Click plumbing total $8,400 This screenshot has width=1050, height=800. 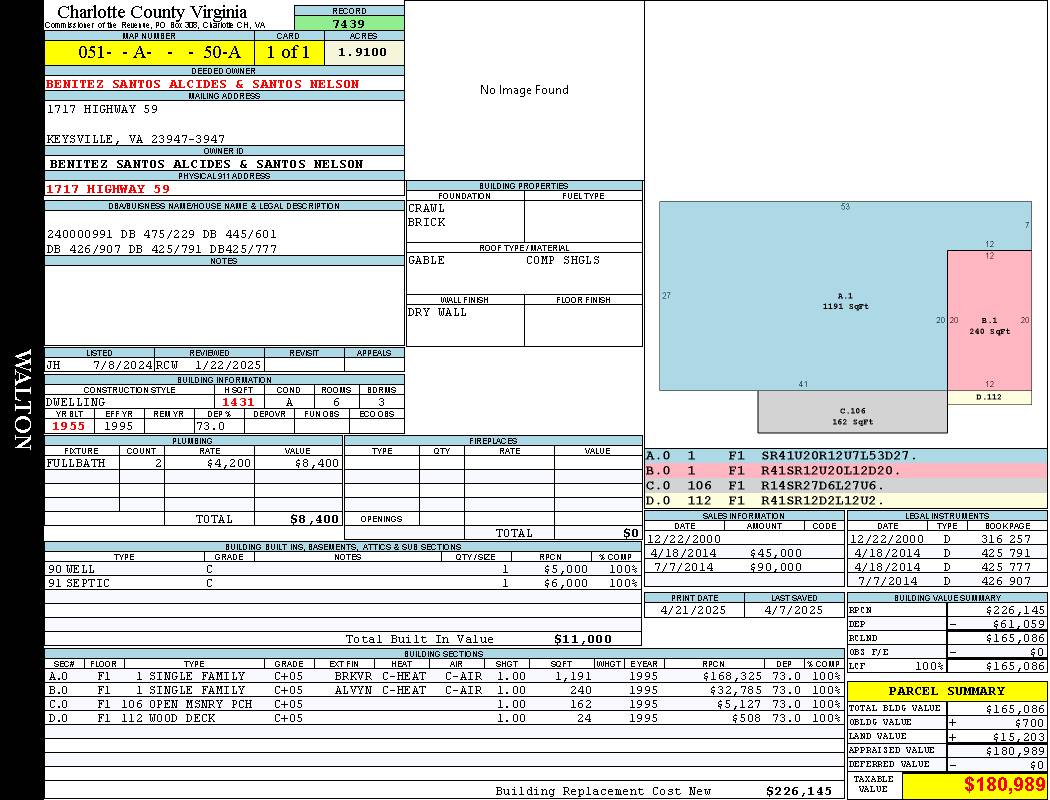click(315, 519)
